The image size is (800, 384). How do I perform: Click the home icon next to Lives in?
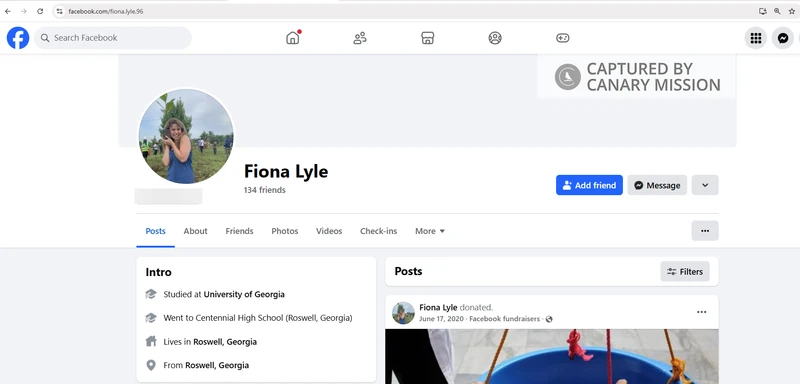click(151, 341)
